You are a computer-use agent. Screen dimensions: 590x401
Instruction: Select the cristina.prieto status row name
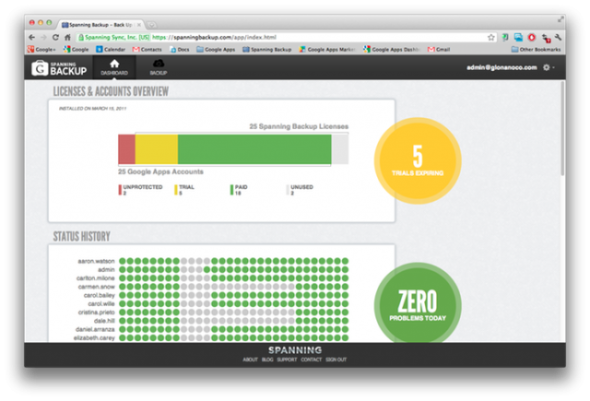tap(96, 312)
